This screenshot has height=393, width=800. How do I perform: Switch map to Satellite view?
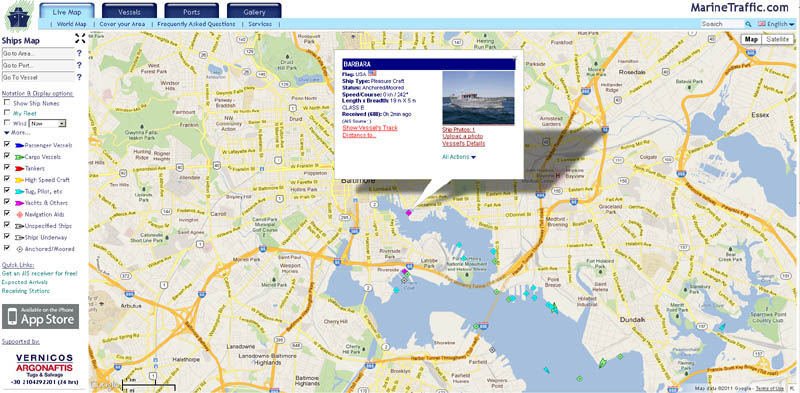(778, 40)
